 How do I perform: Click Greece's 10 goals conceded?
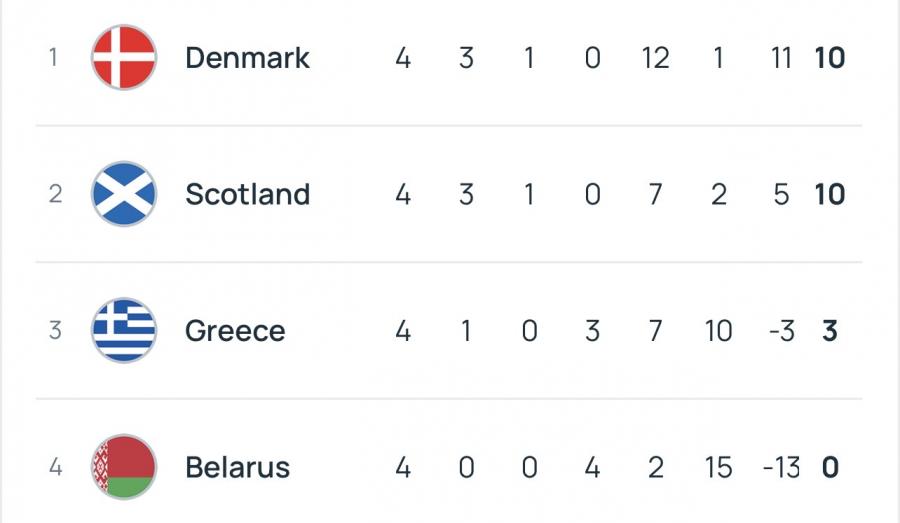[x=718, y=331]
